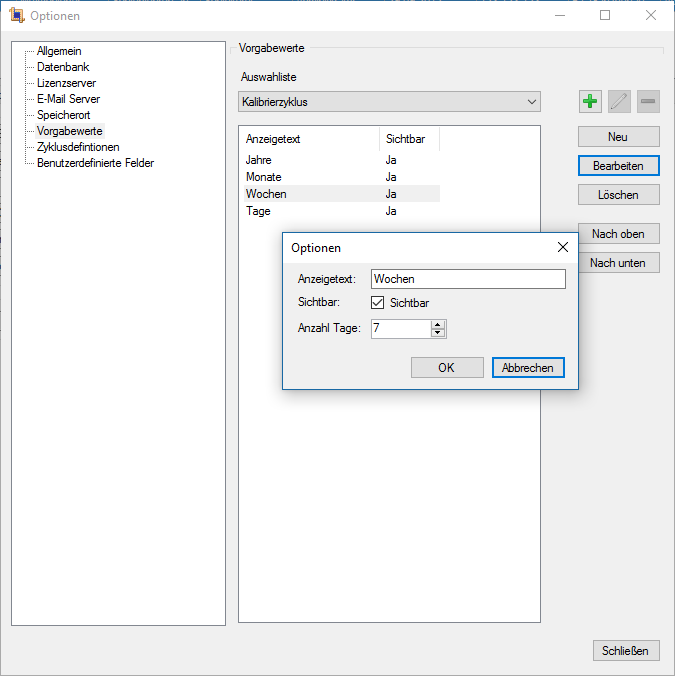This screenshot has height=676, width=675.
Task: Click the minus remove icon
Action: point(648,101)
